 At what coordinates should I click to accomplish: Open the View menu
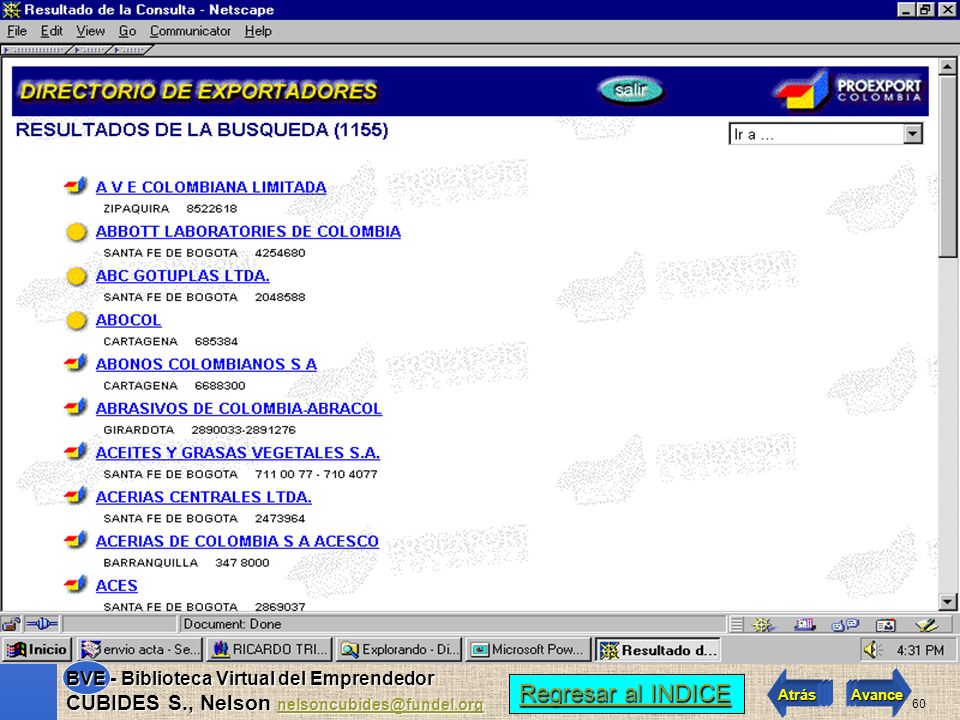tap(90, 31)
